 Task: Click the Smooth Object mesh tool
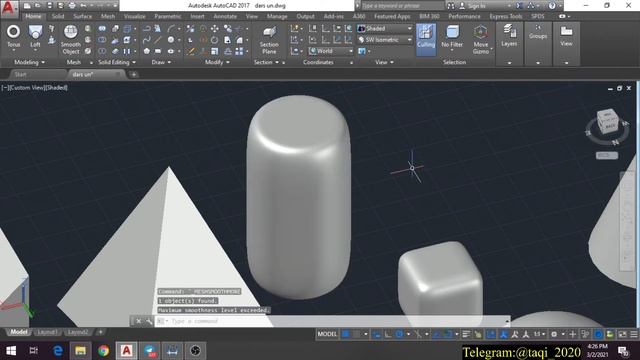click(x=71, y=40)
